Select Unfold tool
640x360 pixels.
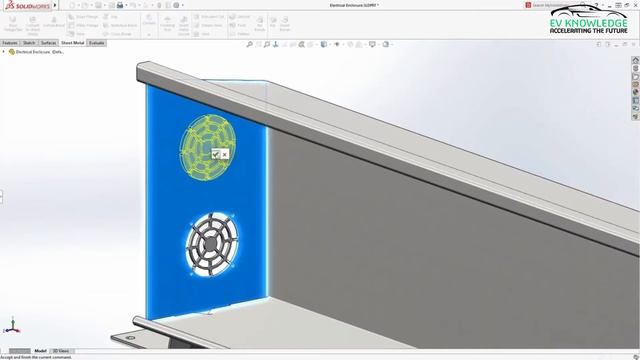(240, 17)
